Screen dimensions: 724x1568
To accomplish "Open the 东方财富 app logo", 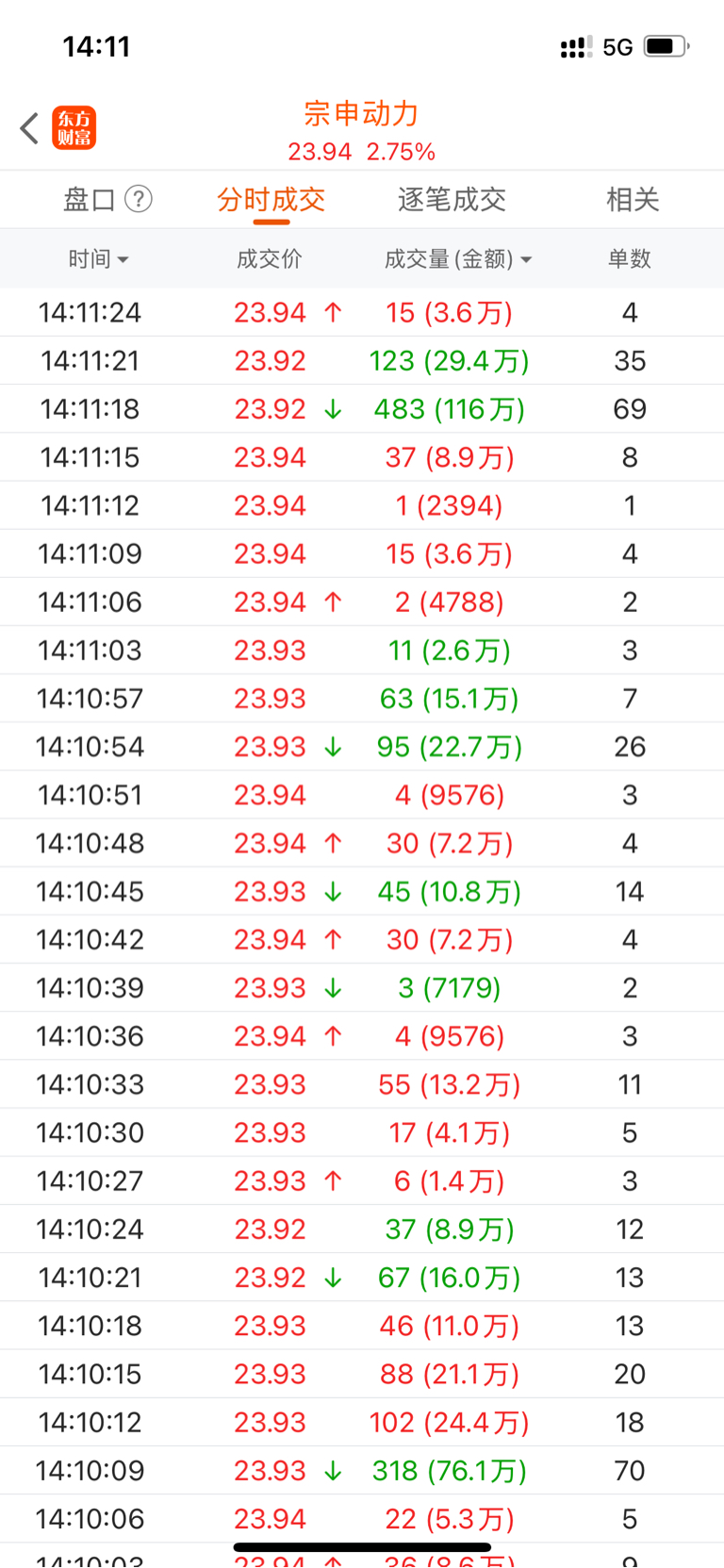I will point(74,128).
